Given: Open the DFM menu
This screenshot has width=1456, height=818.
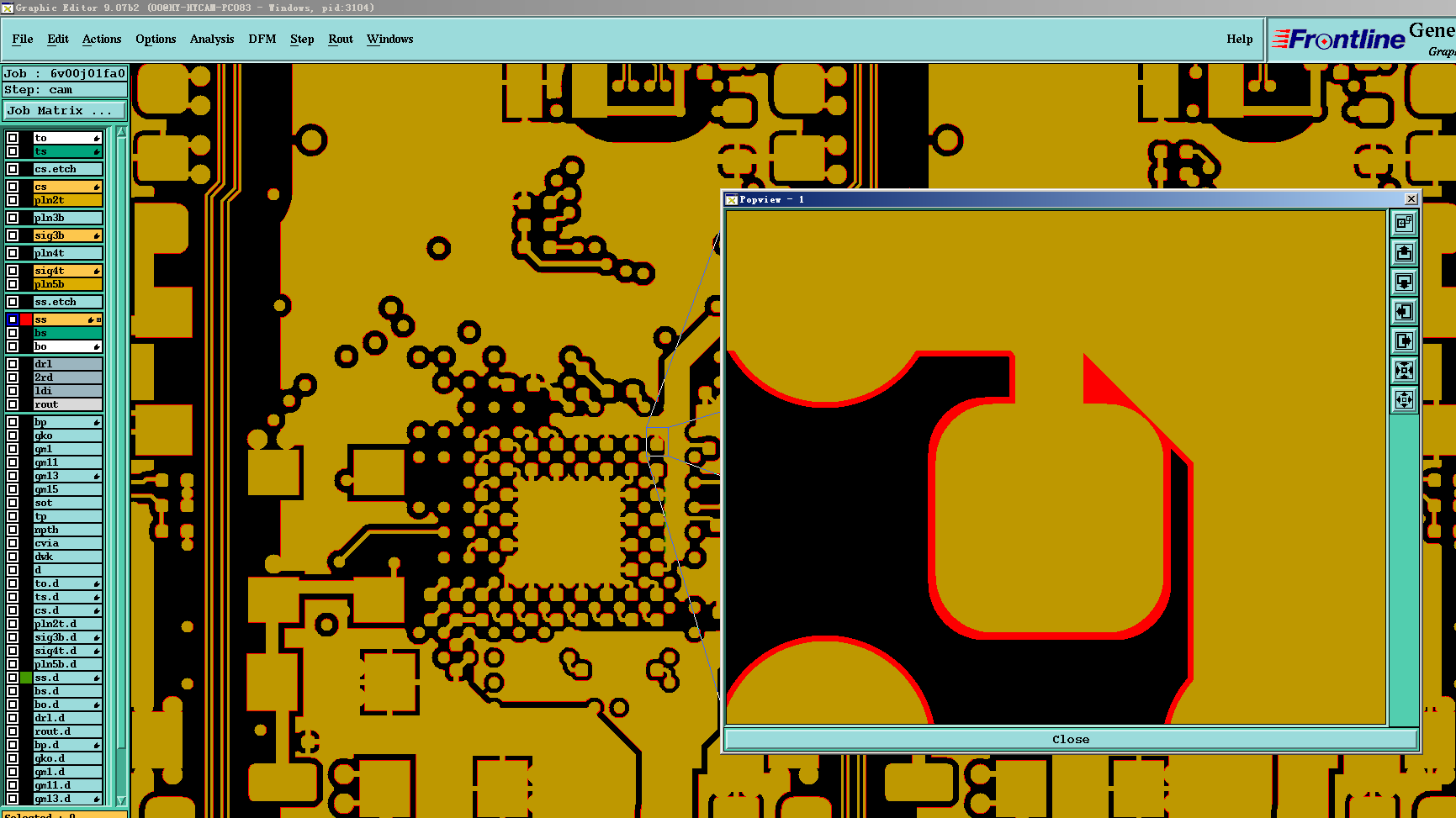Looking at the screenshot, I should tap(262, 39).
